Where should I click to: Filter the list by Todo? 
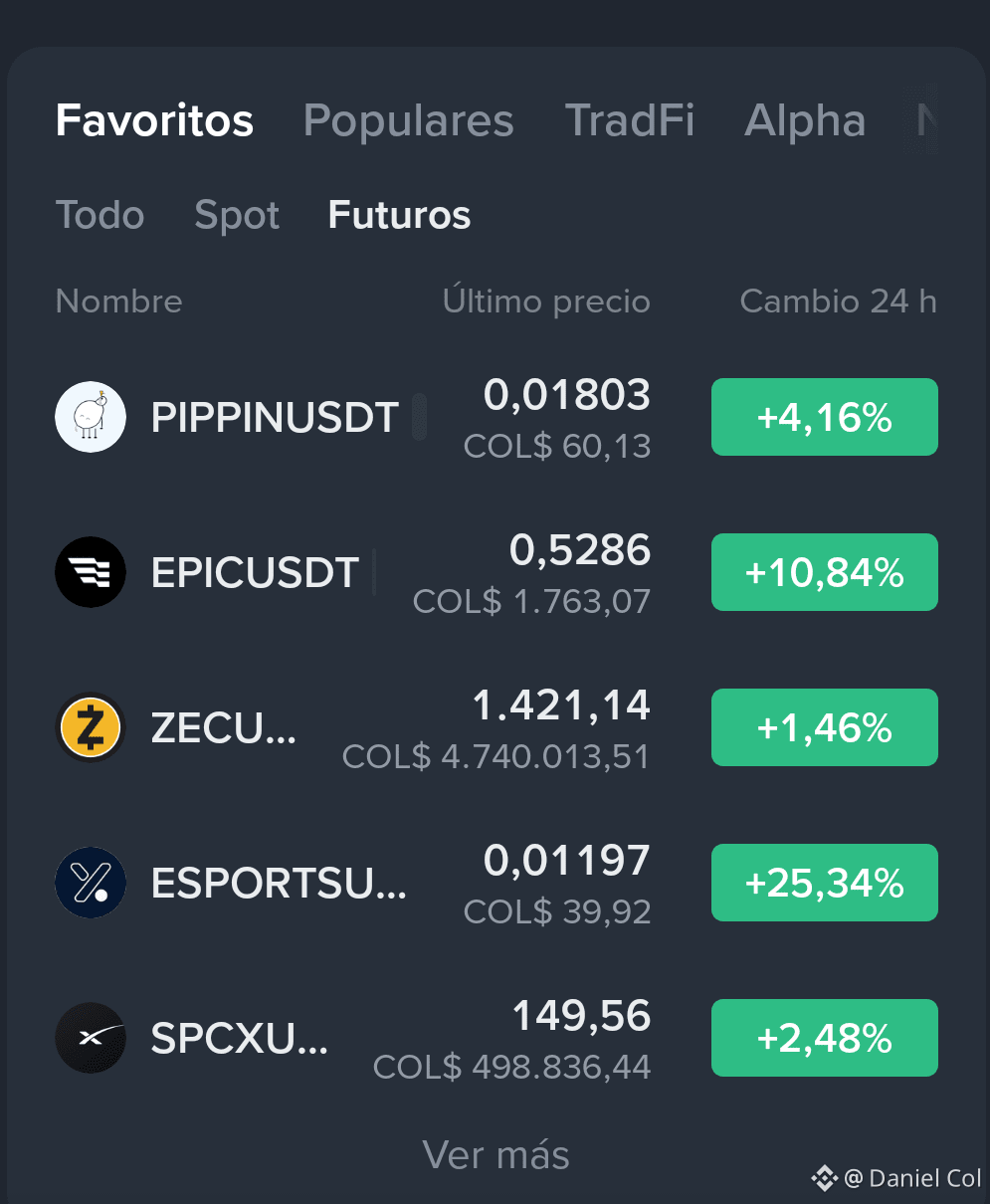pyautogui.click(x=99, y=215)
